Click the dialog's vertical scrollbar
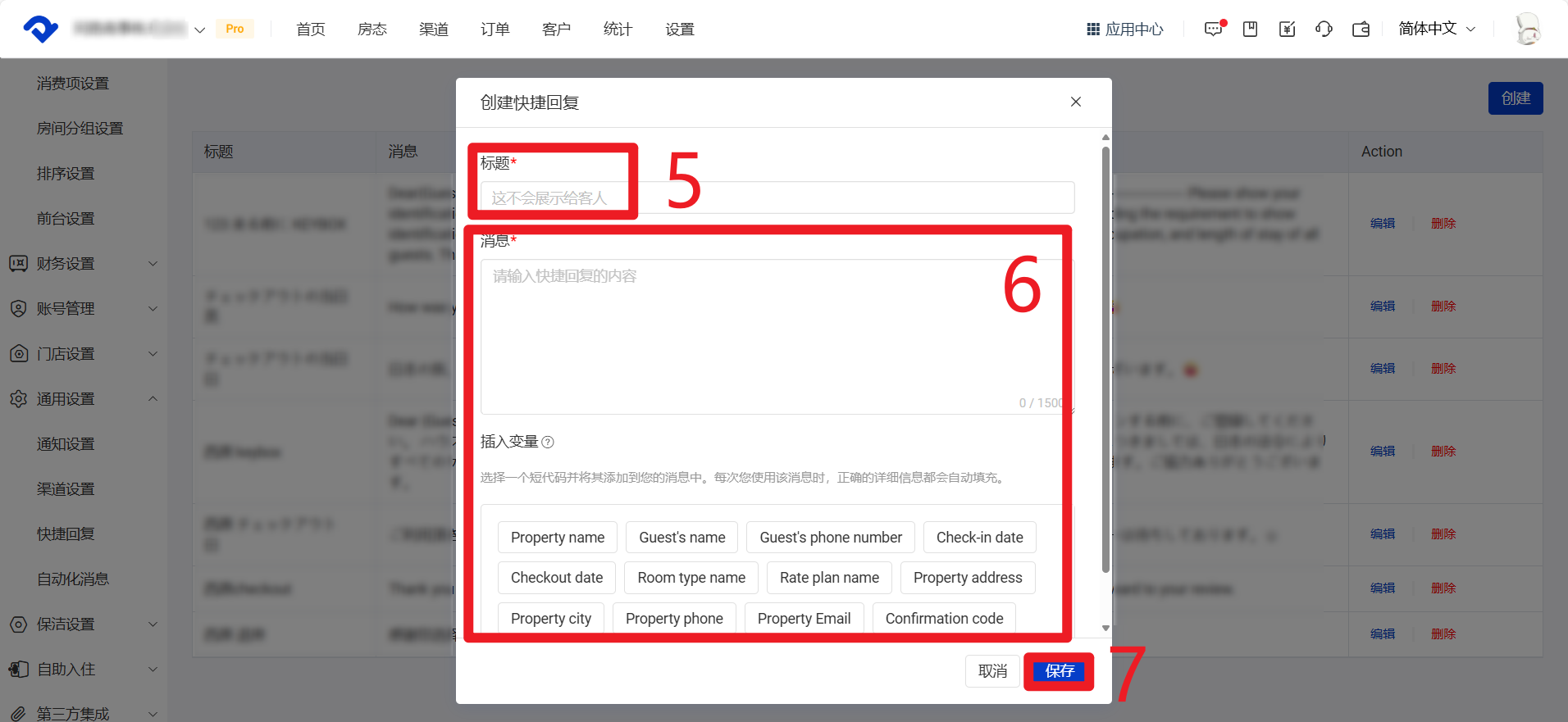This screenshot has width=1568, height=722. 1105,361
